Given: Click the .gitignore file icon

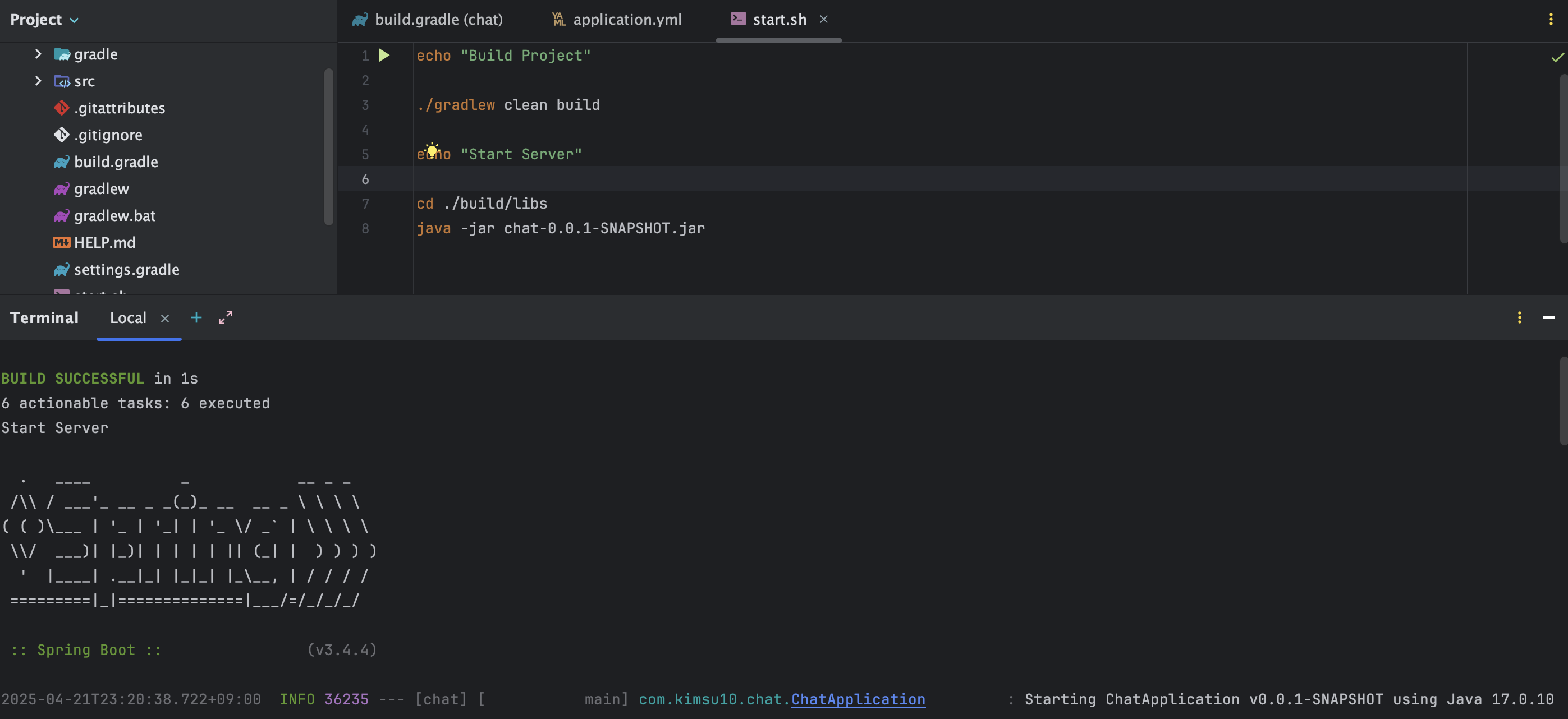Looking at the screenshot, I should click(62, 135).
